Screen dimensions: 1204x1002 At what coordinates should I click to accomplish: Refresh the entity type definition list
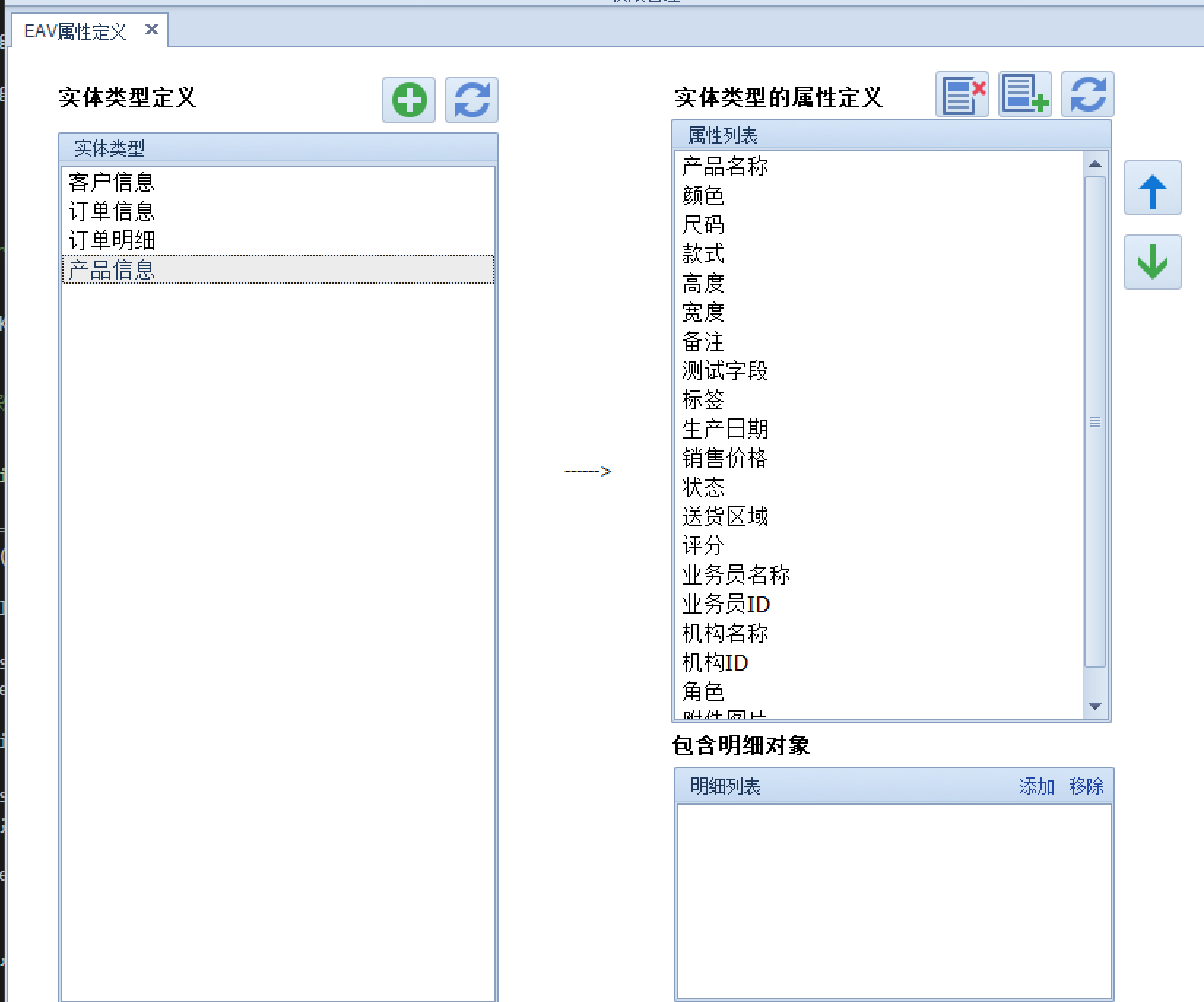[472, 100]
